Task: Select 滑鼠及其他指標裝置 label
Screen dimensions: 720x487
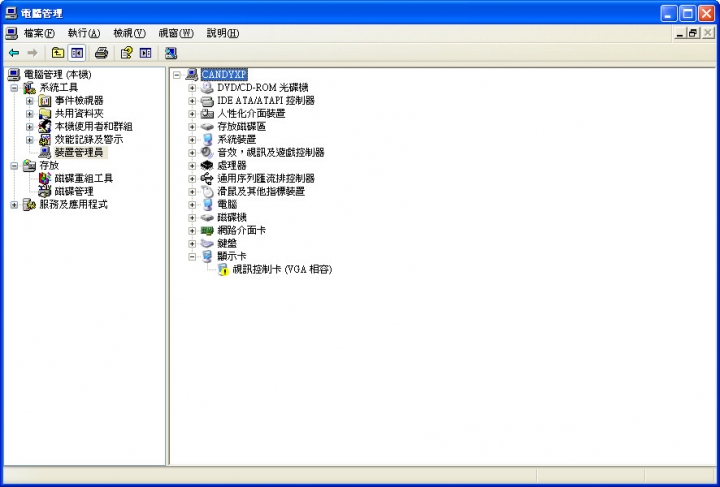Action: coord(261,191)
